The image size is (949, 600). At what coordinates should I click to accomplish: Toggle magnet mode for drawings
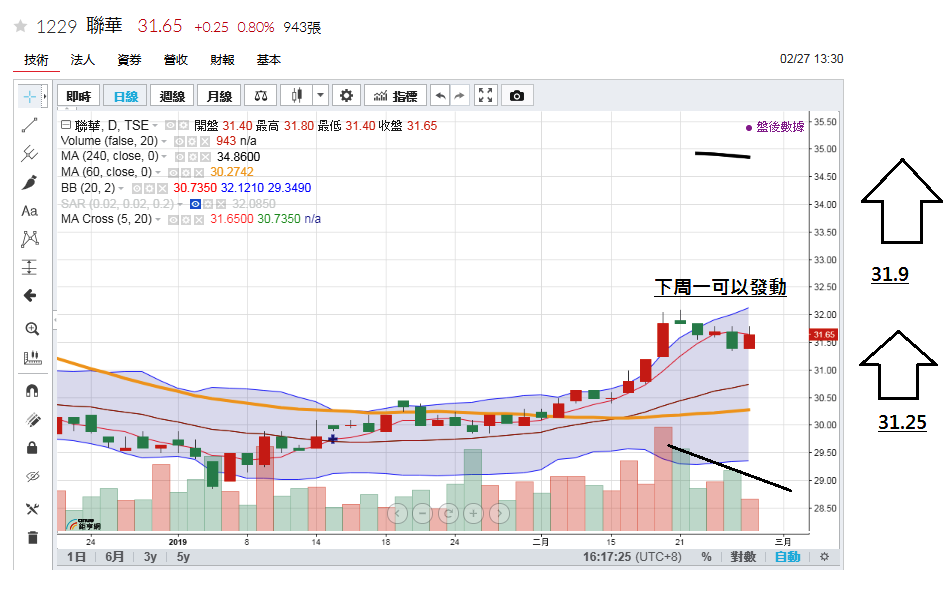click(x=31, y=391)
